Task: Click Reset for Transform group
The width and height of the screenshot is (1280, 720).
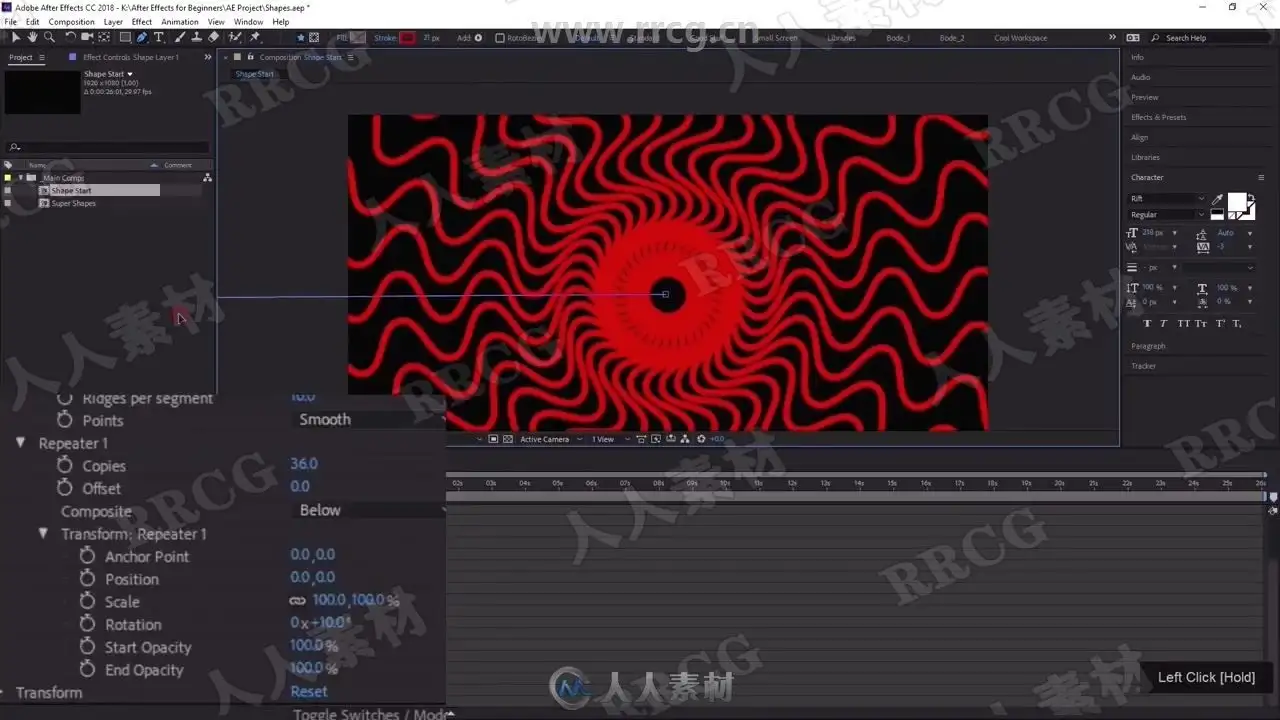Action: click(x=309, y=691)
